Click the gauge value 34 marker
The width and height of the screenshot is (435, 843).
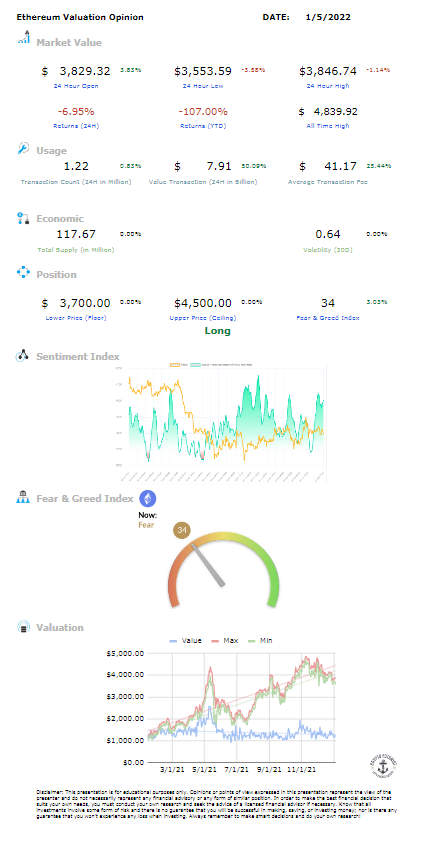[182, 530]
